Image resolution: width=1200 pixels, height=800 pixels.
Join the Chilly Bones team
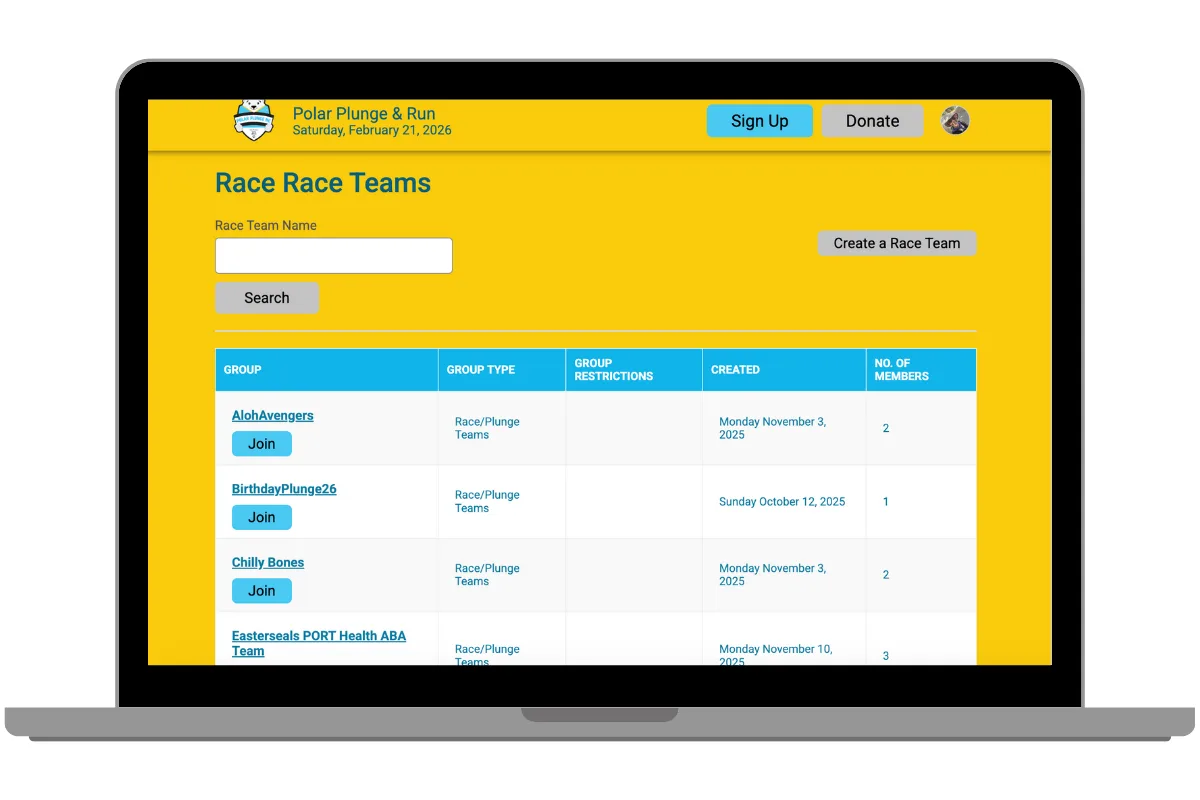point(262,591)
